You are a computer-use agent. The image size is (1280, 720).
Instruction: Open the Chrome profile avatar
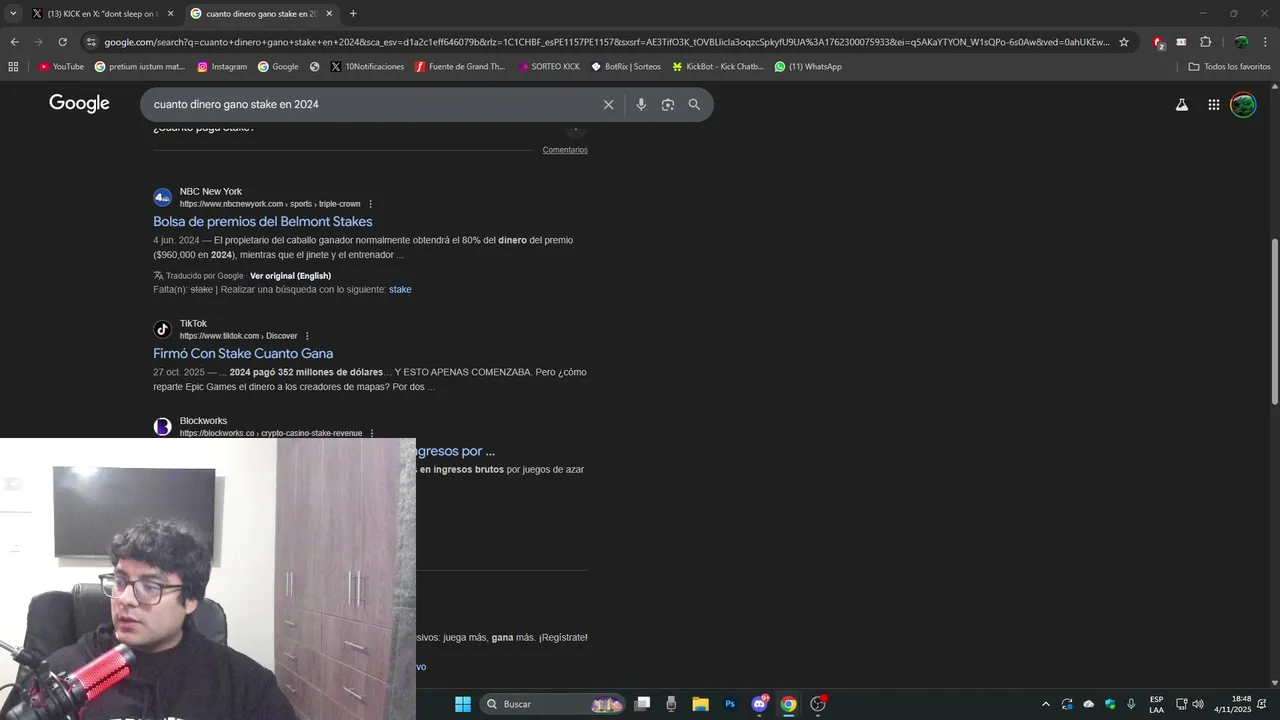click(x=1241, y=42)
